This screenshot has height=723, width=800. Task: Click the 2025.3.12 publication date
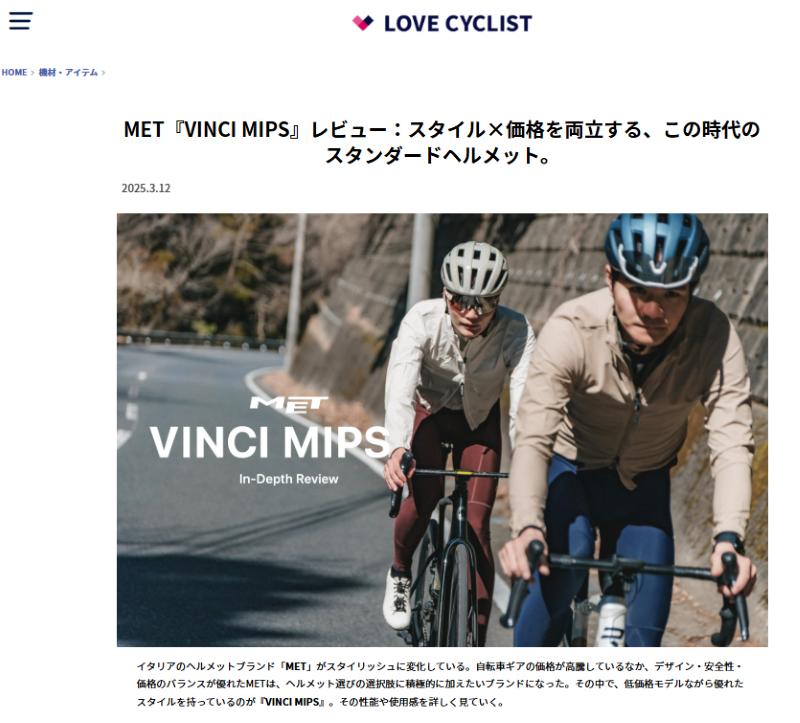146,188
